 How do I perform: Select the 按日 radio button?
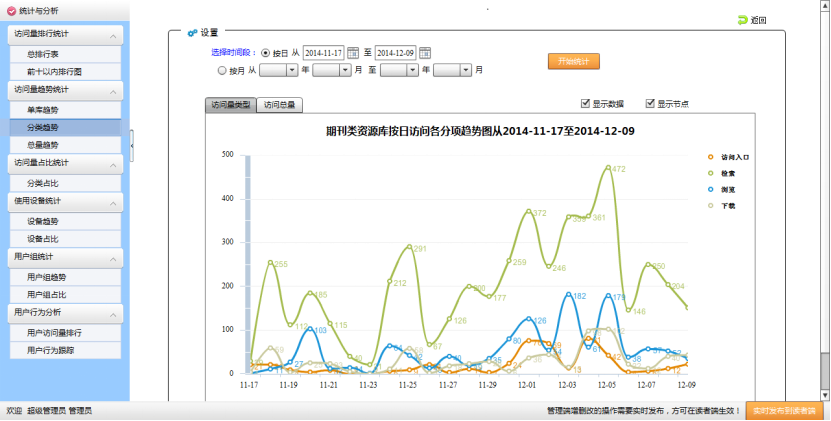click(x=265, y=52)
